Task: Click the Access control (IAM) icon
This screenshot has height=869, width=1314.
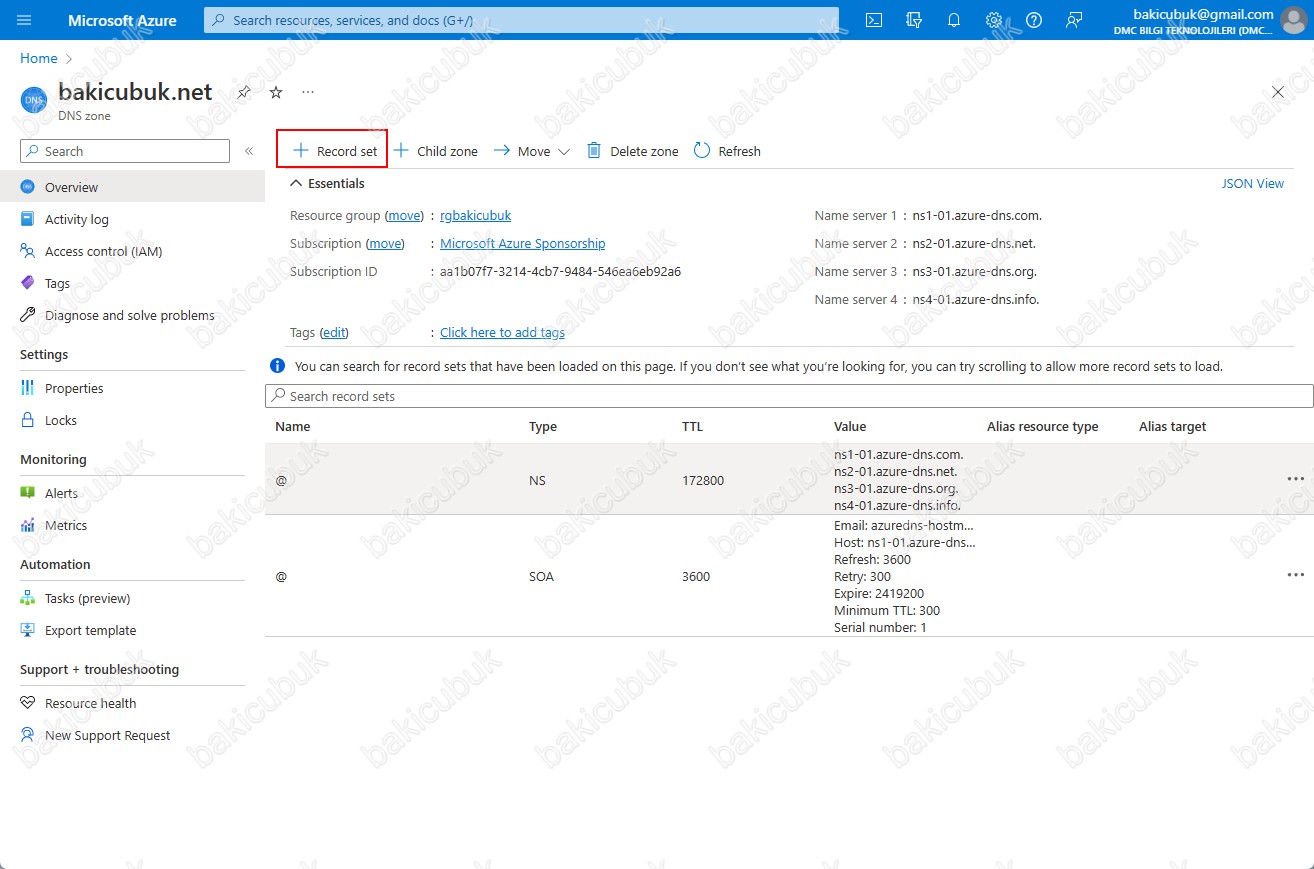Action: click(28, 251)
